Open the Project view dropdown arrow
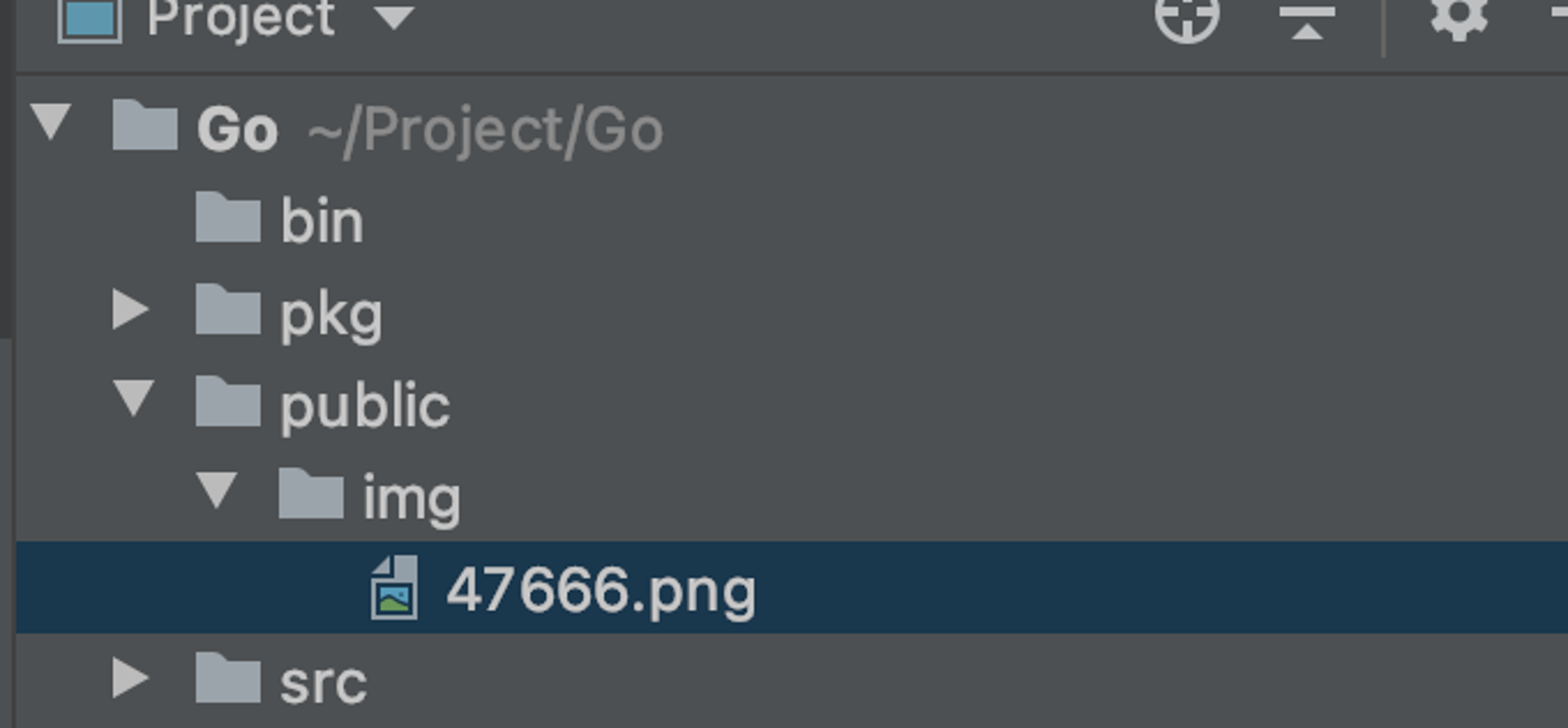The height and width of the screenshot is (728, 1568). tap(394, 17)
